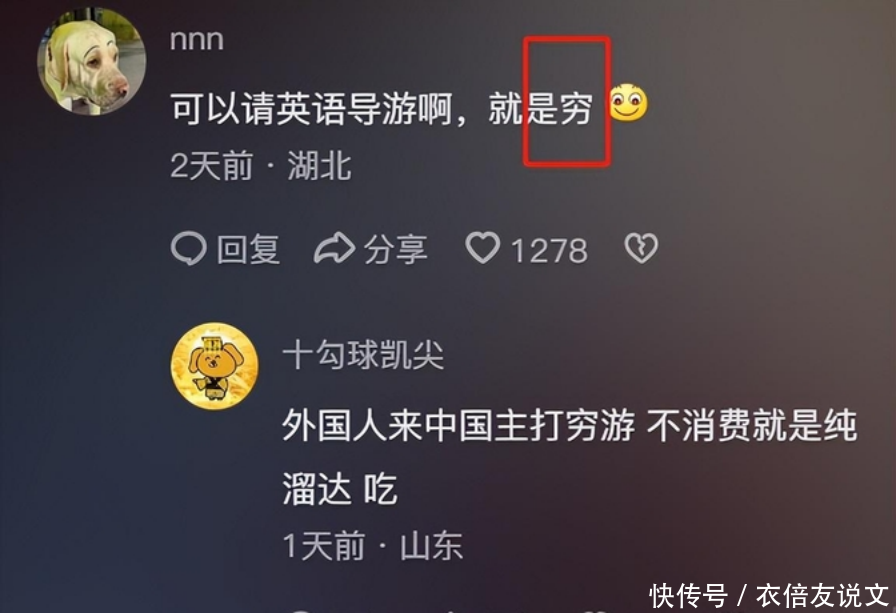Like the comment with the heart icon
Viewport: 896px width, 614px height.
(x=483, y=248)
